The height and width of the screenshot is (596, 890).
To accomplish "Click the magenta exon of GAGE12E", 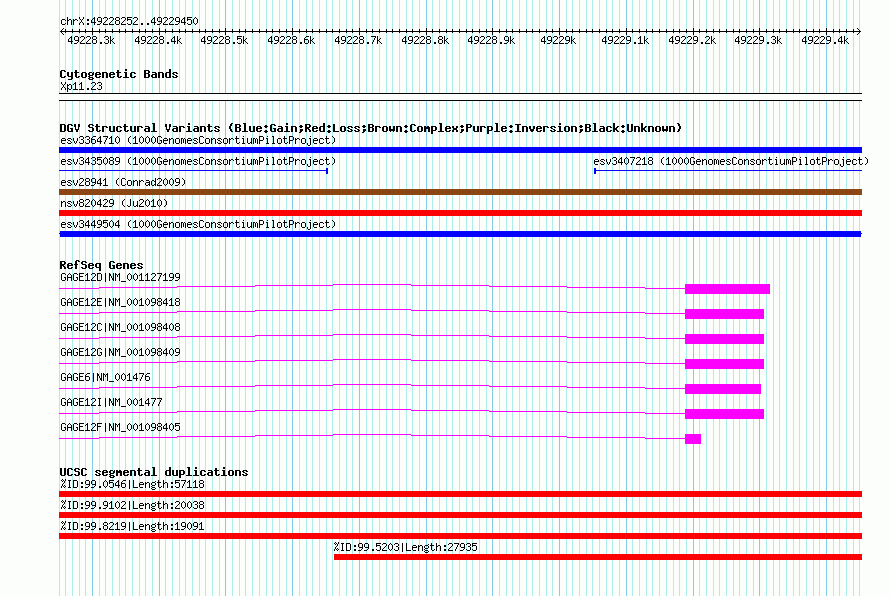I will point(724,314).
